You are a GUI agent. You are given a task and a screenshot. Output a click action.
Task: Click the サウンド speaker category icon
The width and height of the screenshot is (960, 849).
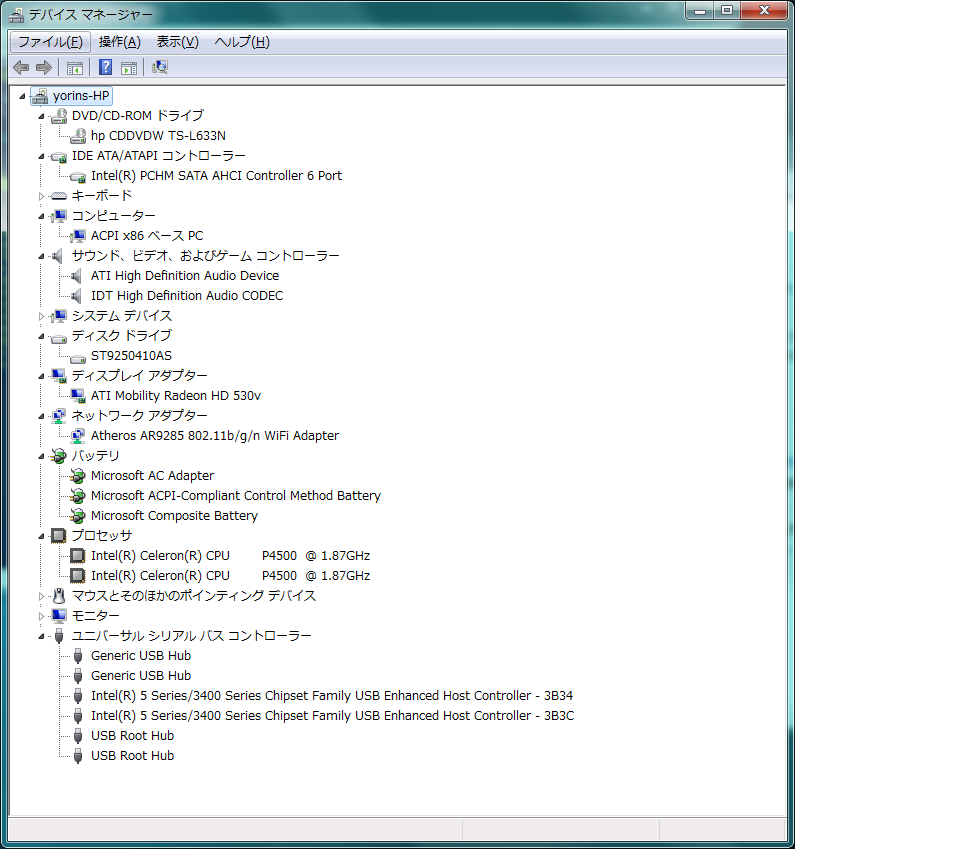tap(58, 256)
